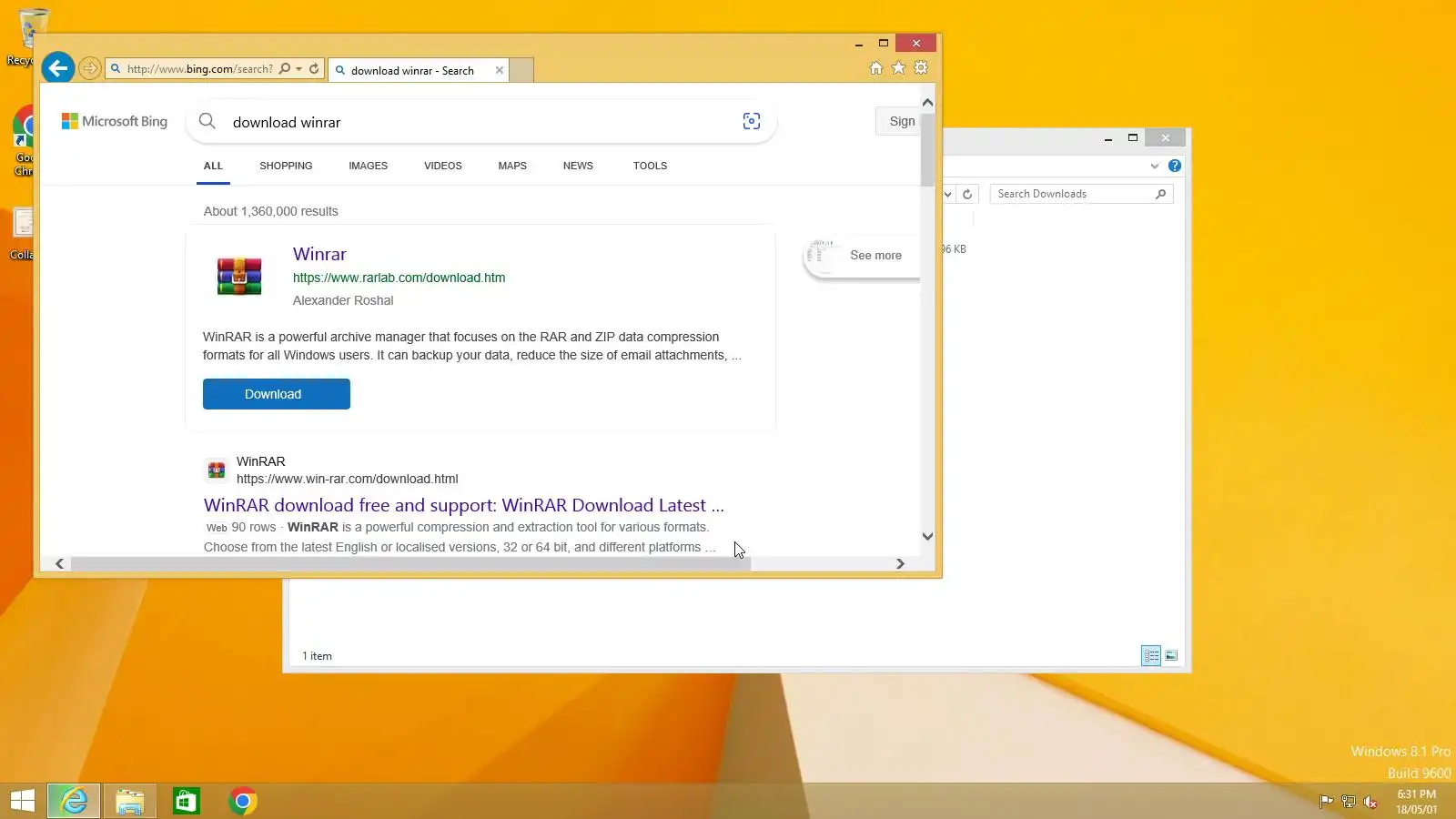Click the vertical scrollbar down arrow in Internet Explorer
The height and width of the screenshot is (819, 1456).
[927, 537]
